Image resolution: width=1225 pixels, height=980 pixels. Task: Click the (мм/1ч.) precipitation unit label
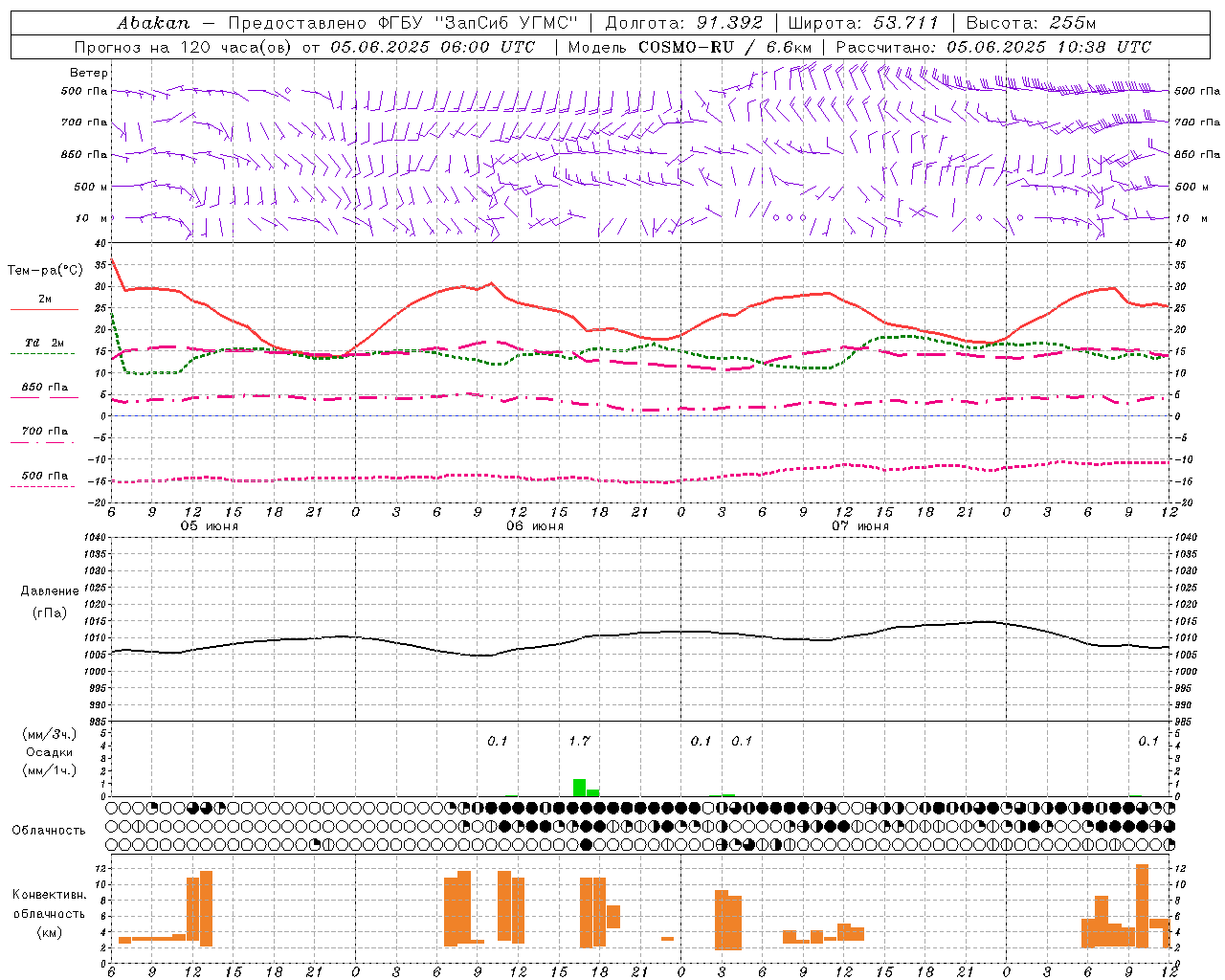coord(50,770)
